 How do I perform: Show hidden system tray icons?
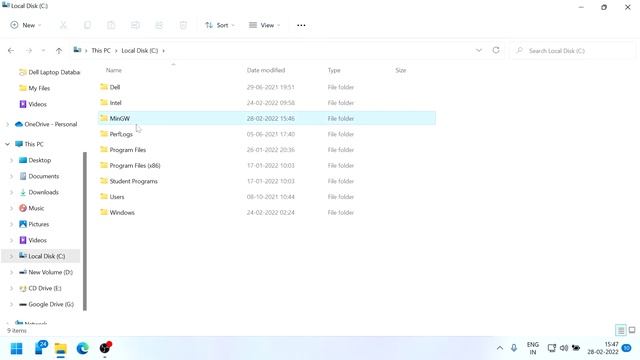500,348
